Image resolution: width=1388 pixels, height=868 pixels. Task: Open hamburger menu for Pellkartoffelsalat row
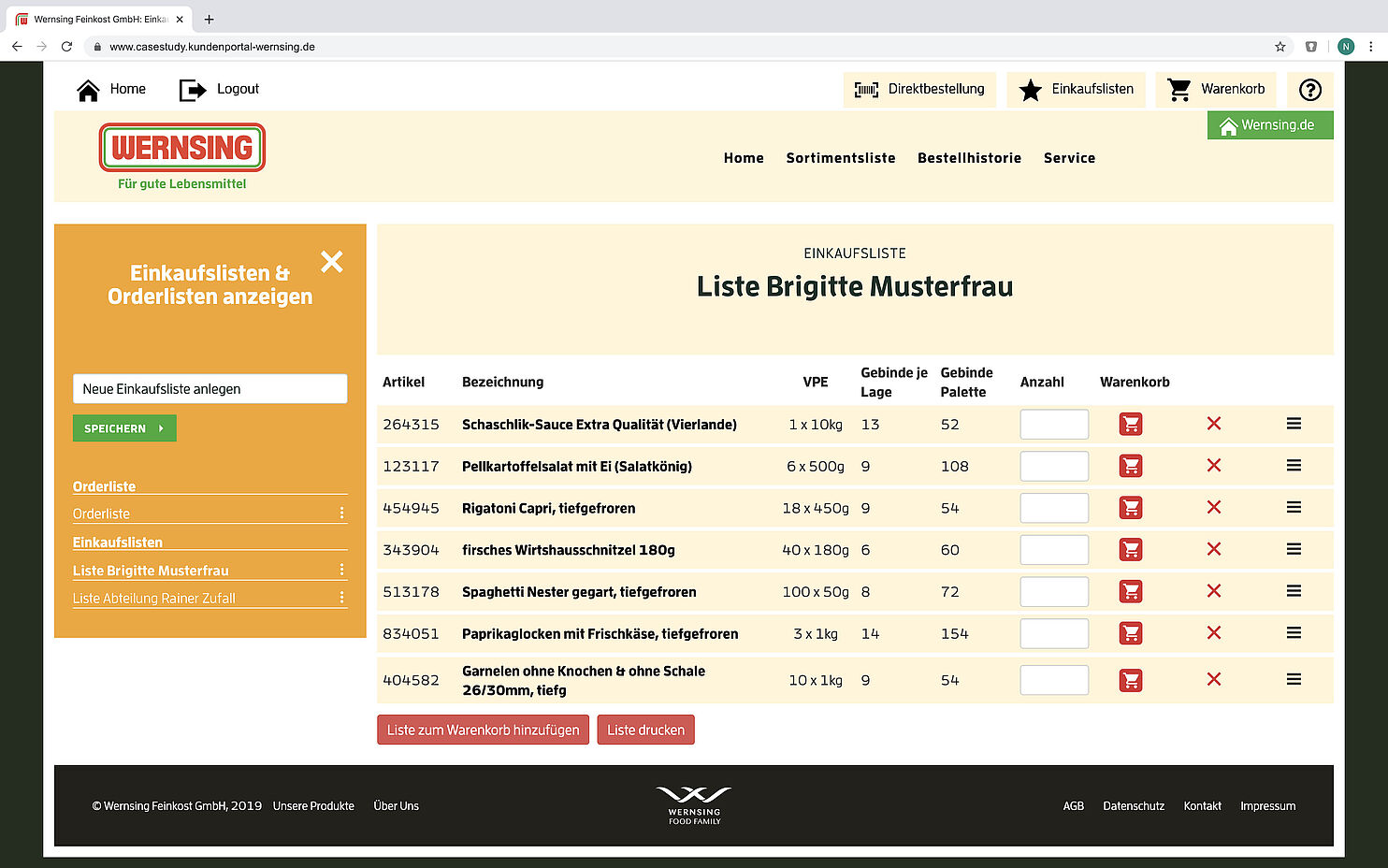[x=1294, y=465]
